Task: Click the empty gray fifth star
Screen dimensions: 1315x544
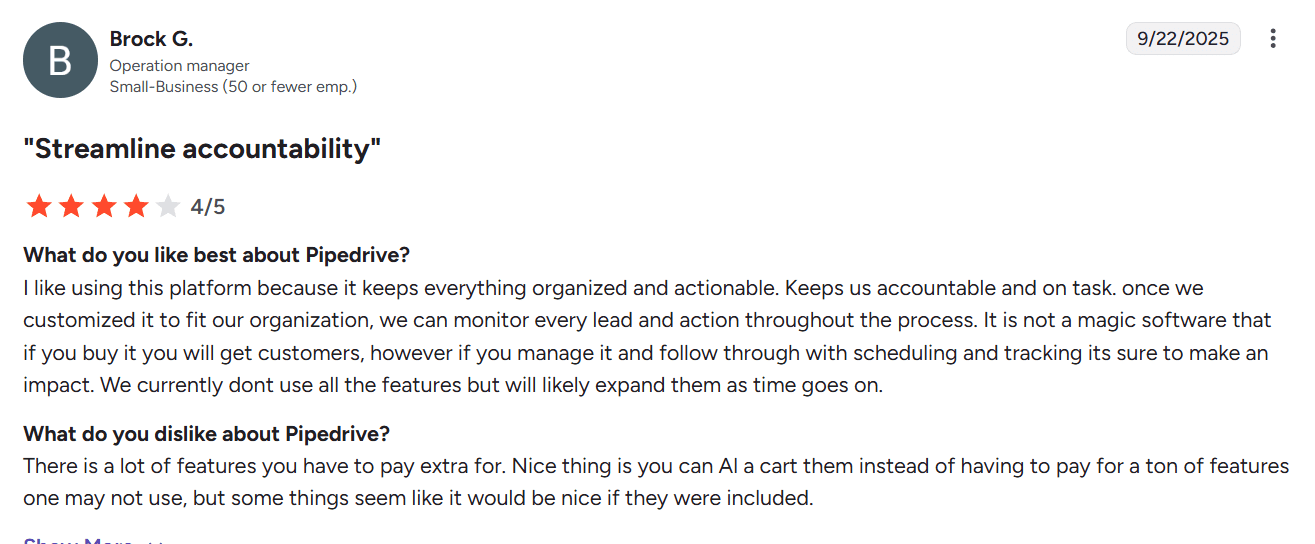Action: point(168,207)
